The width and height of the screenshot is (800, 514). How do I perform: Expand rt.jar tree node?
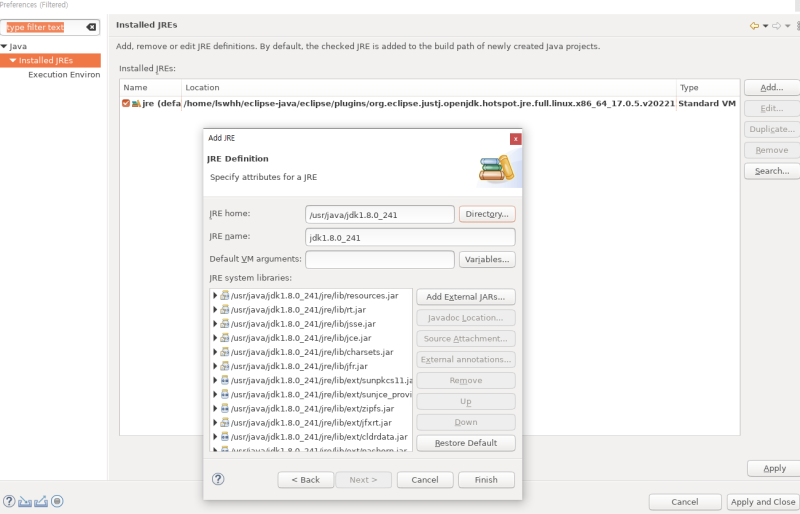click(x=215, y=310)
